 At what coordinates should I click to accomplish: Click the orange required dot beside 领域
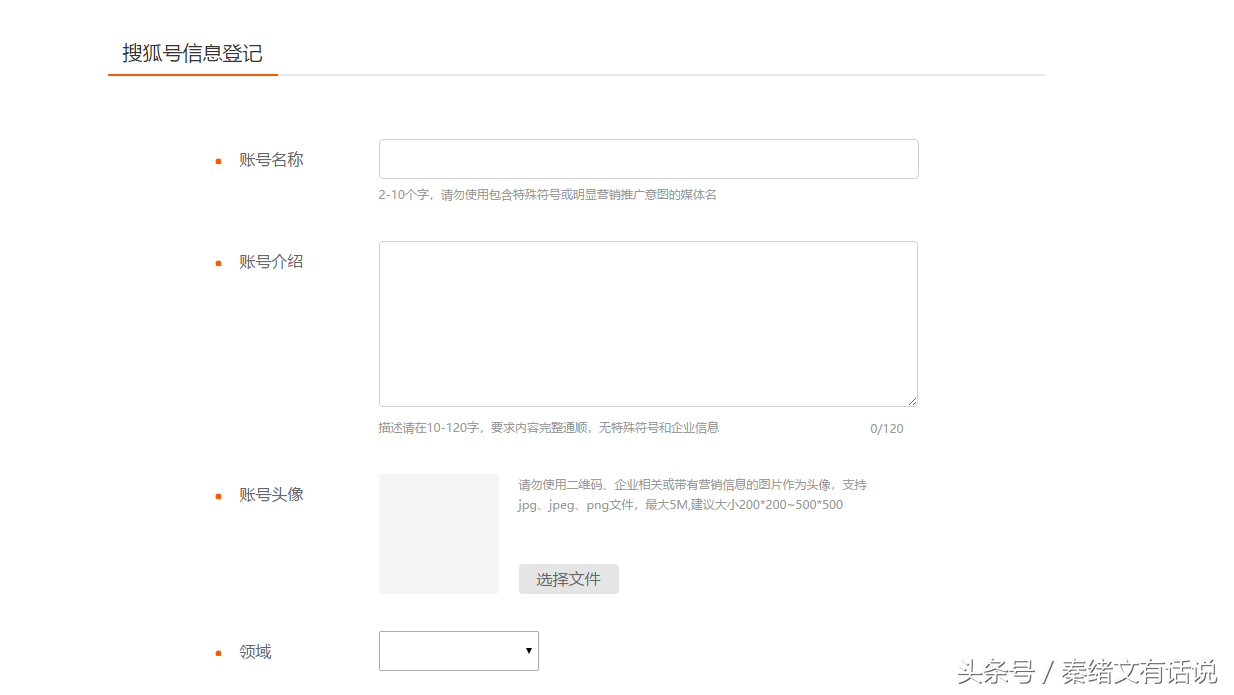(x=218, y=653)
